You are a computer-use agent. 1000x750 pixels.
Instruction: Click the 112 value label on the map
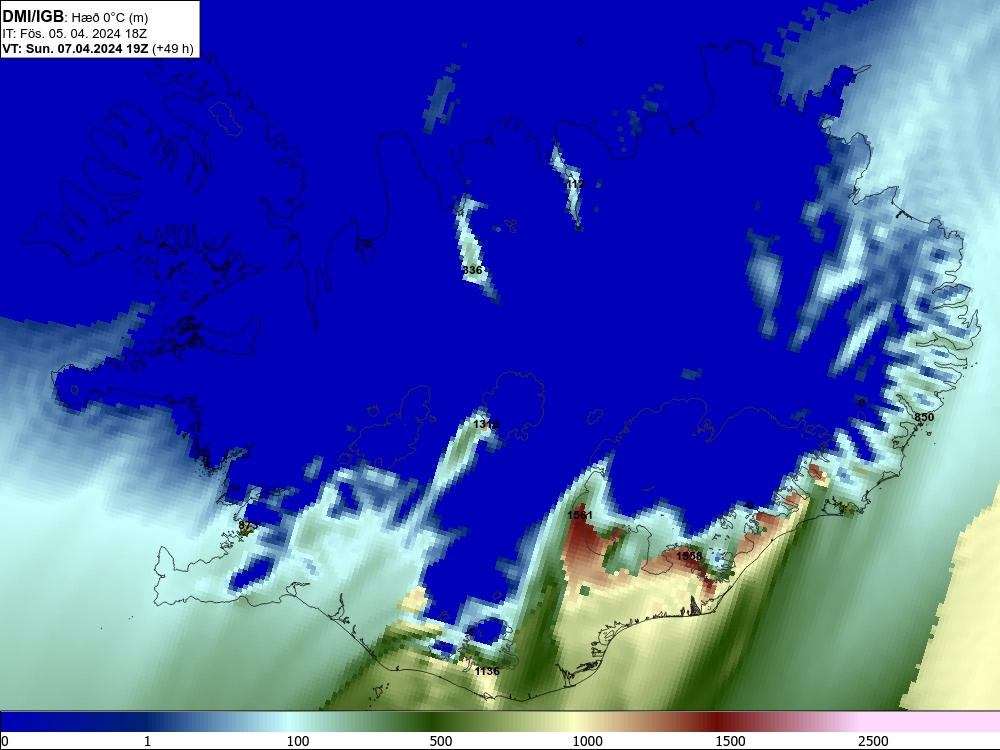point(575,184)
